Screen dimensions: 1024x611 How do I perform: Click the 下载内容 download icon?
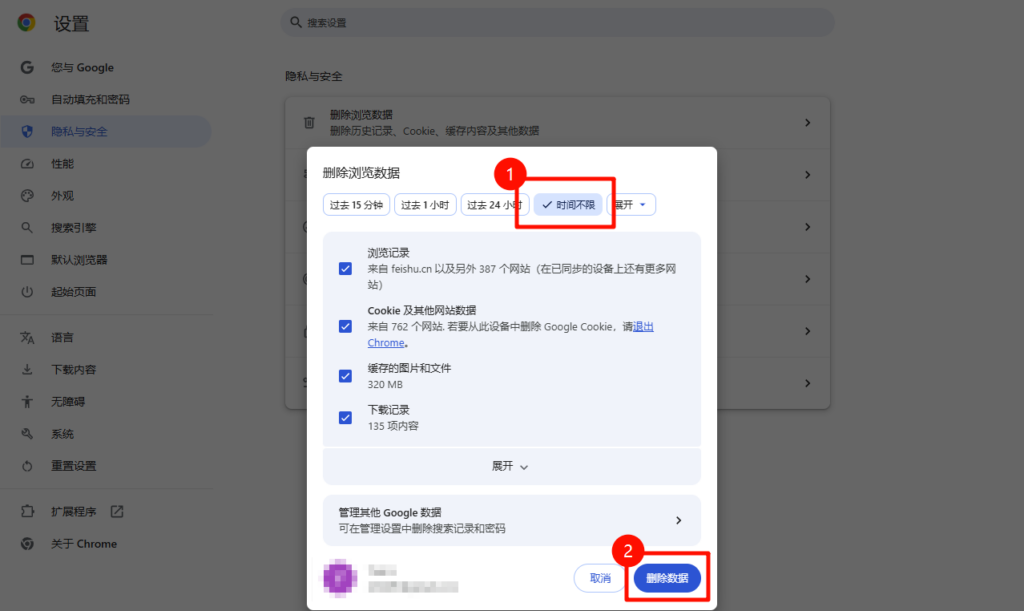coord(27,370)
